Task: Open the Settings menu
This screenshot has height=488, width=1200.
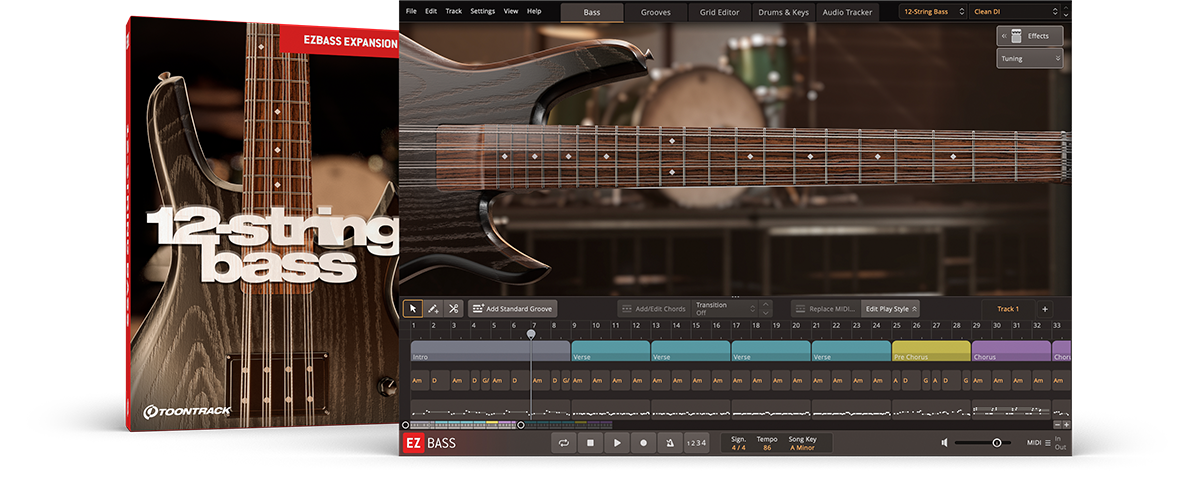Action: [x=482, y=11]
